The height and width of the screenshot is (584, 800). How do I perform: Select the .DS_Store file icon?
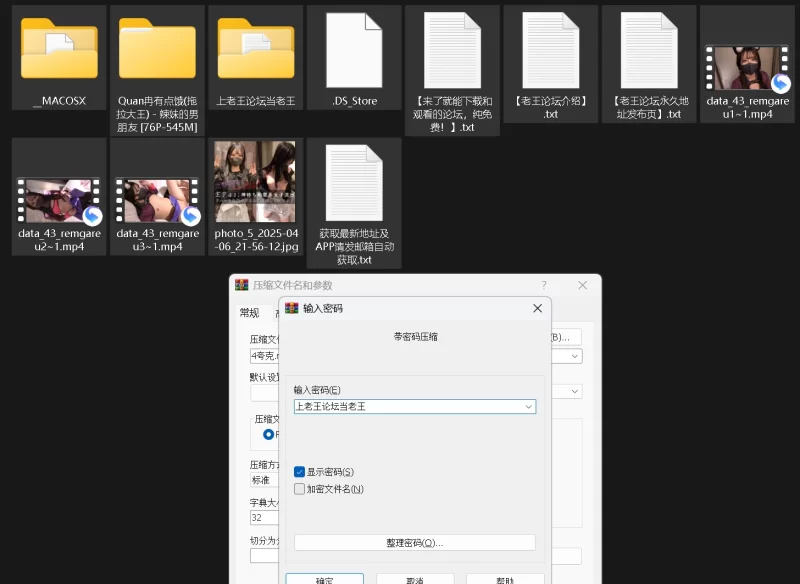click(354, 50)
